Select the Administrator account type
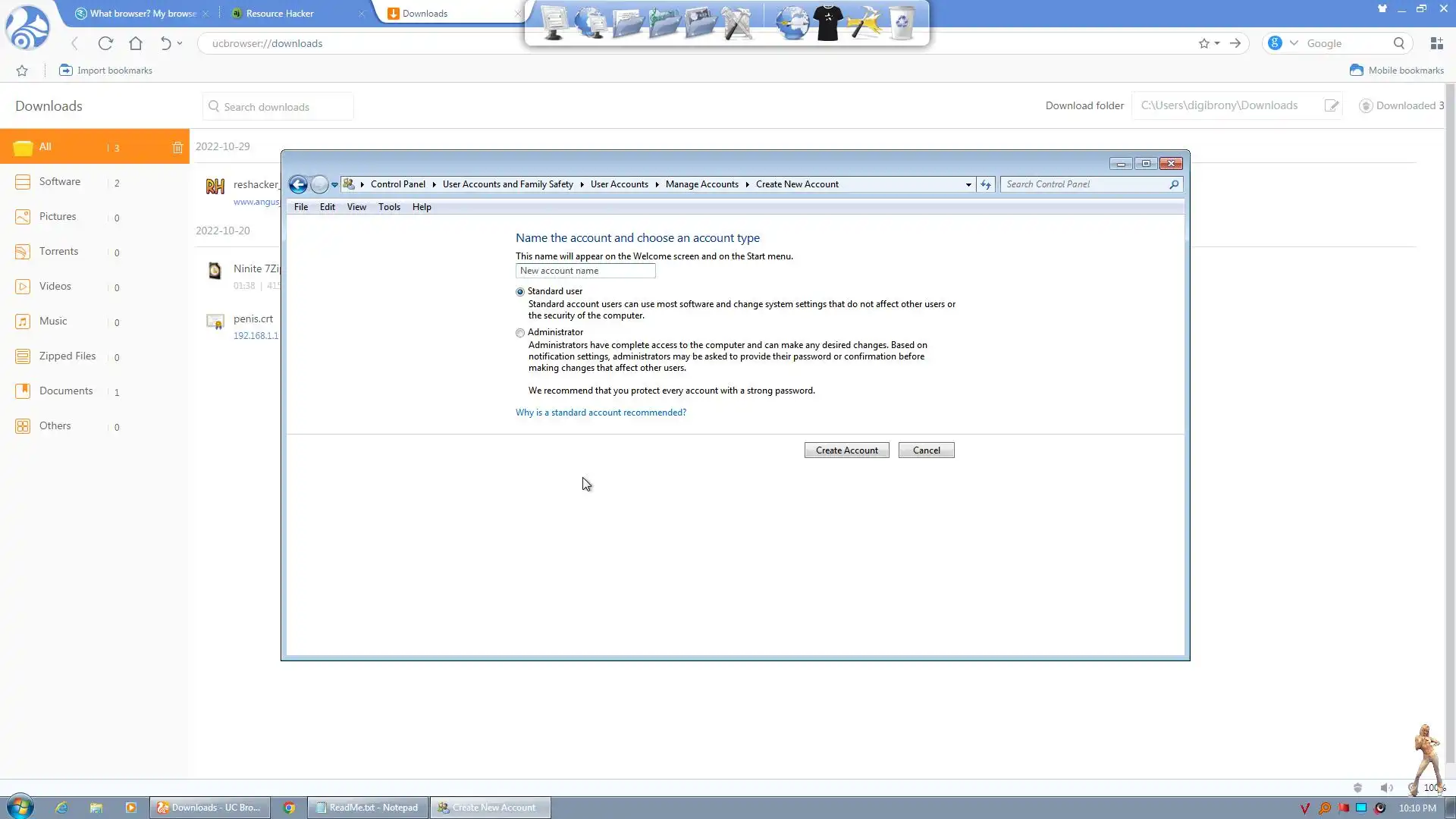1456x819 pixels. 520,333
